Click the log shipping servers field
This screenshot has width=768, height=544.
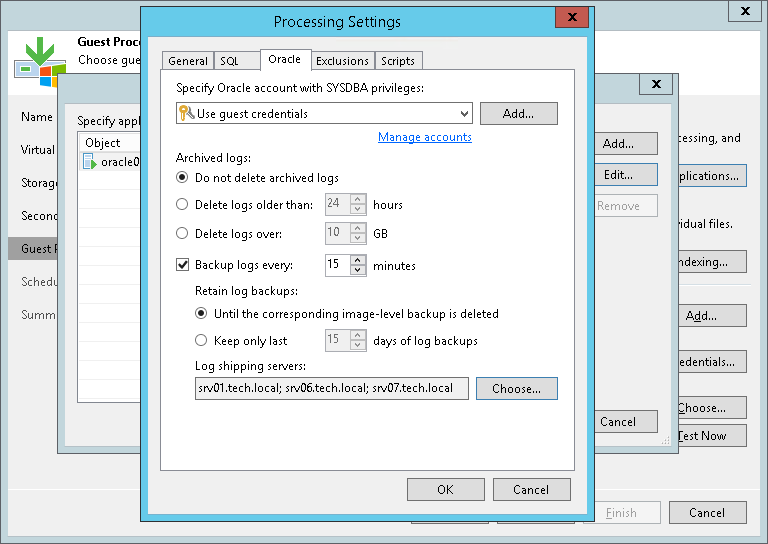coord(332,388)
